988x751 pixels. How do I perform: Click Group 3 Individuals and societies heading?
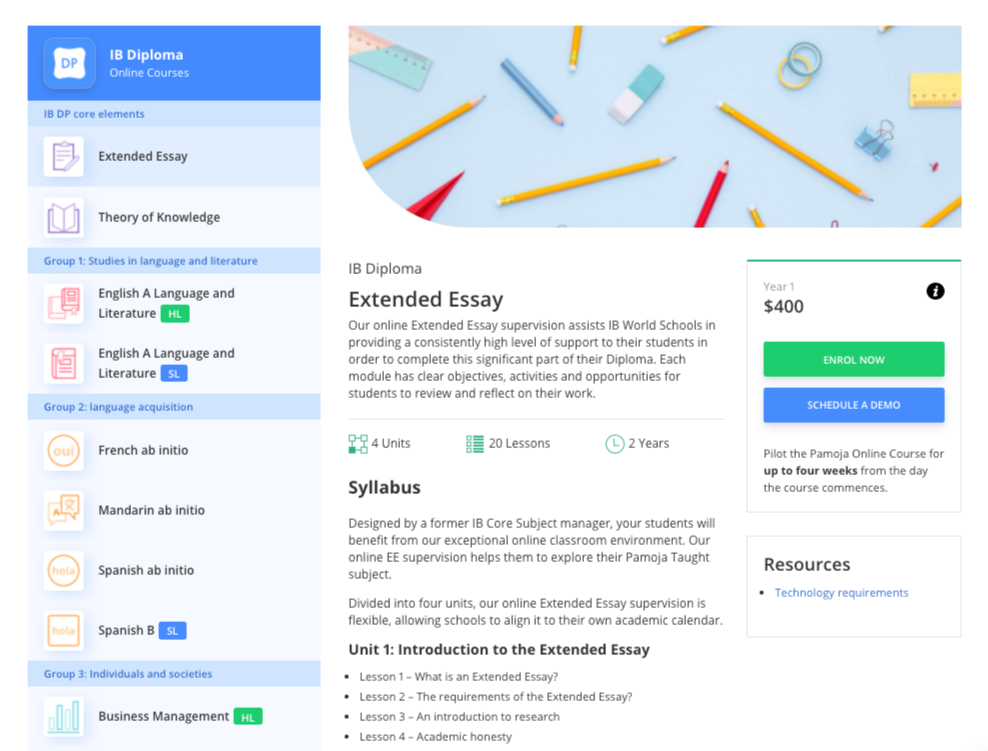128,674
